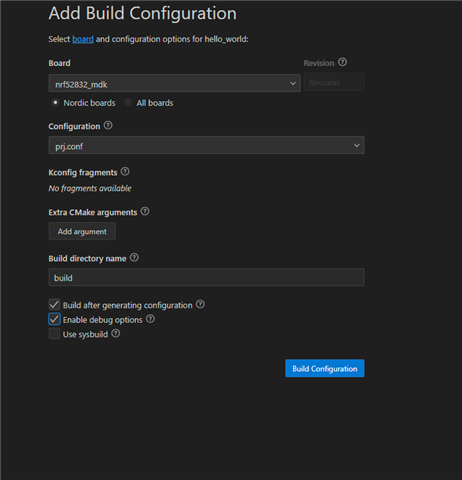This screenshot has height=480, width=462.
Task: Click the Use sysbuild help icon
Action: [x=116, y=334]
